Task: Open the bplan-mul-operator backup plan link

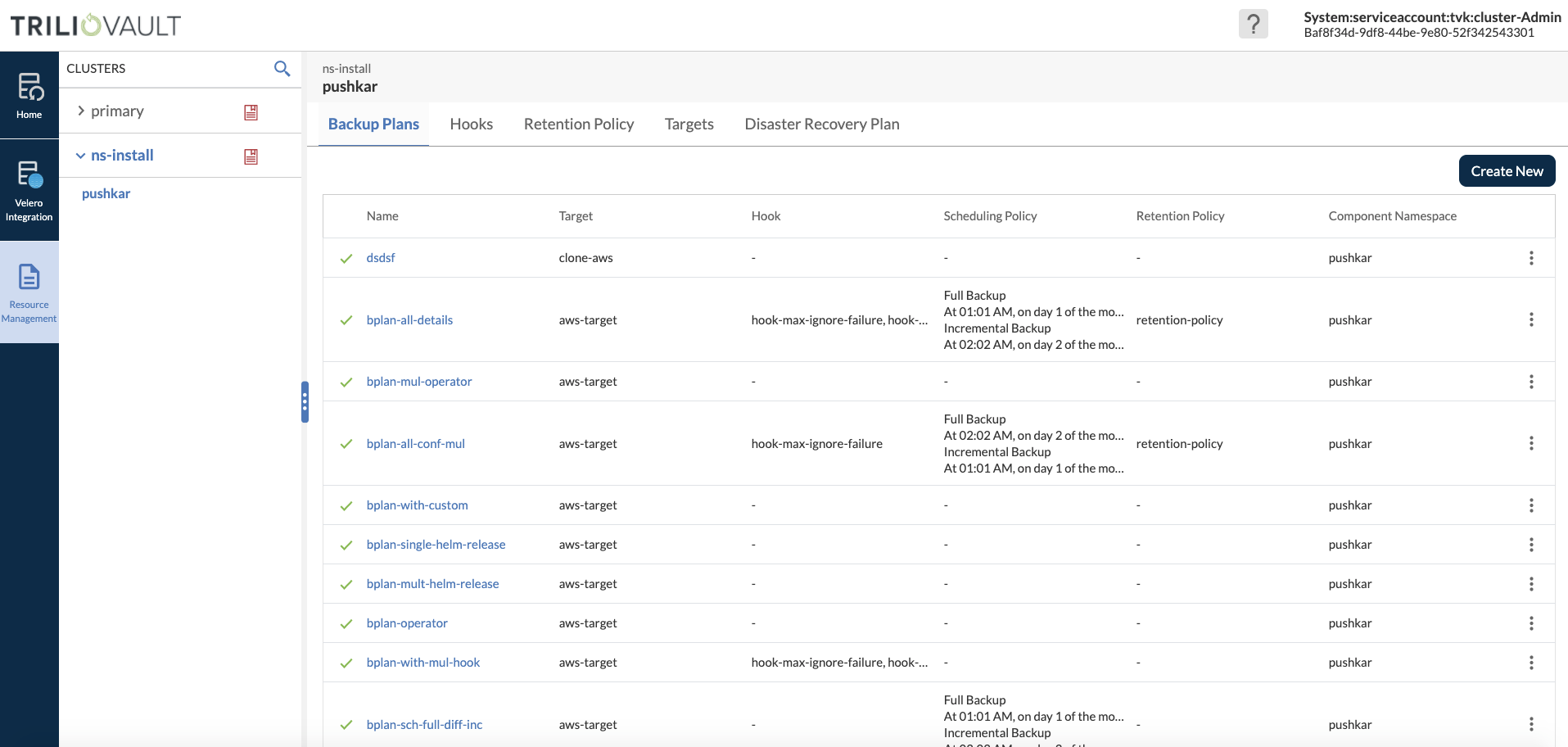Action: 418,382
